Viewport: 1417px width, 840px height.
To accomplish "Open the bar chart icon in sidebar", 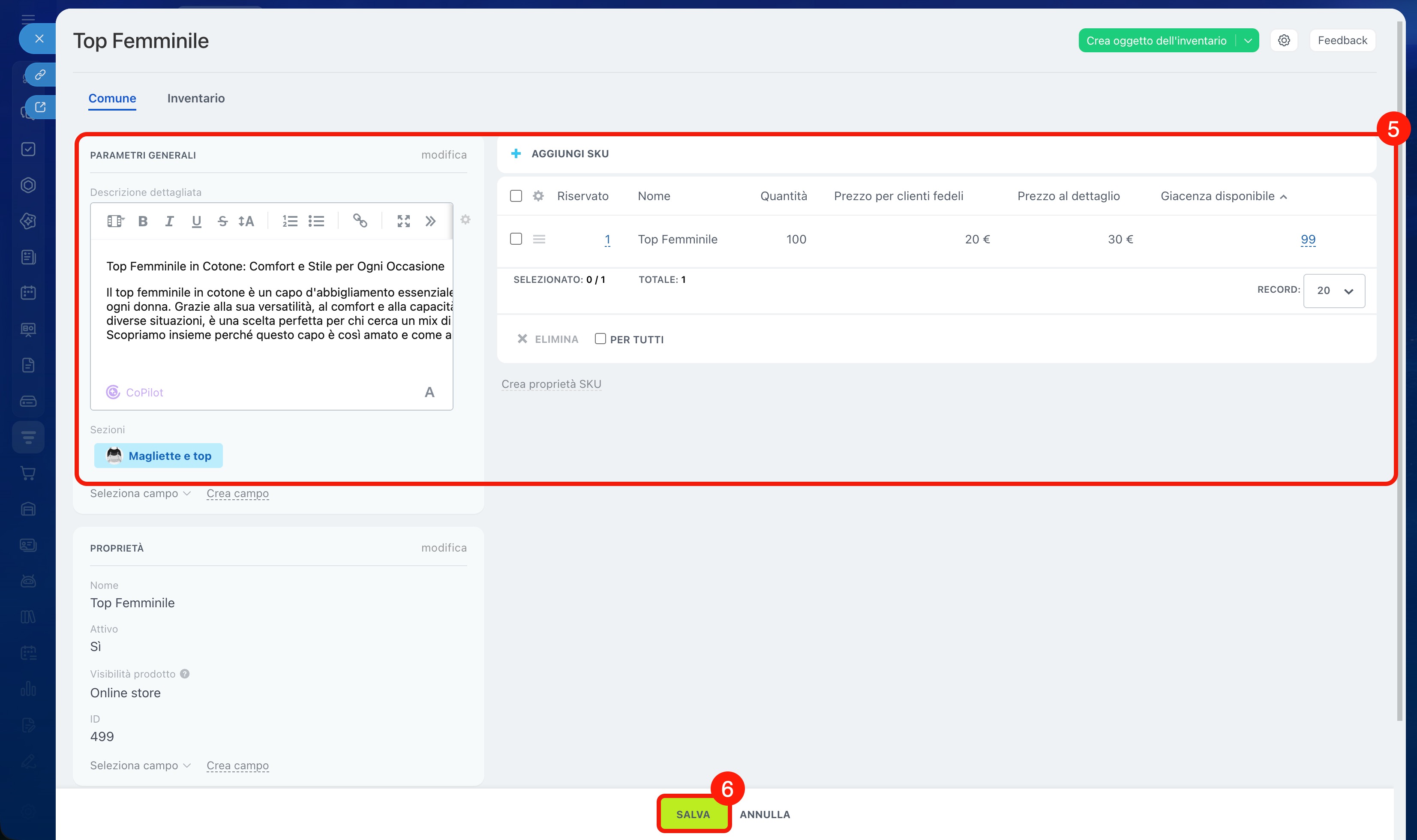I will [28, 689].
